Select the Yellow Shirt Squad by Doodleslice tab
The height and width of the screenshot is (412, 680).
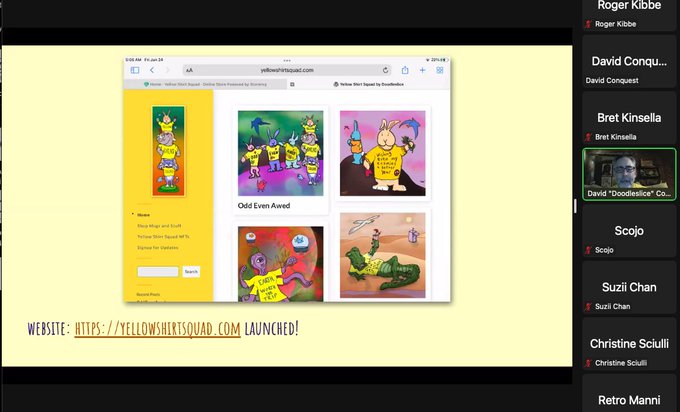coord(369,84)
